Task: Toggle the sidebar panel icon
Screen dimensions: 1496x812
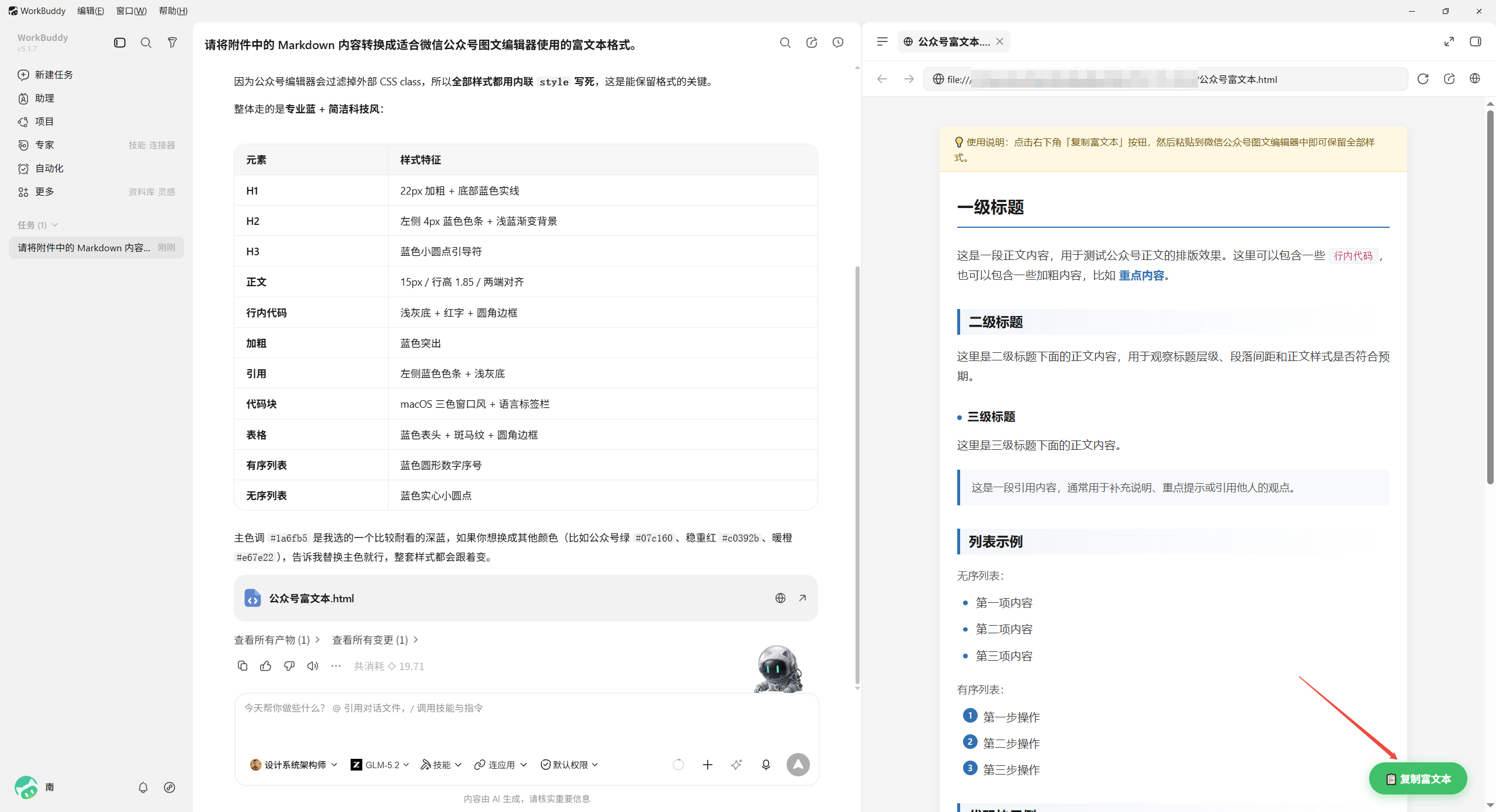Action: [120, 43]
